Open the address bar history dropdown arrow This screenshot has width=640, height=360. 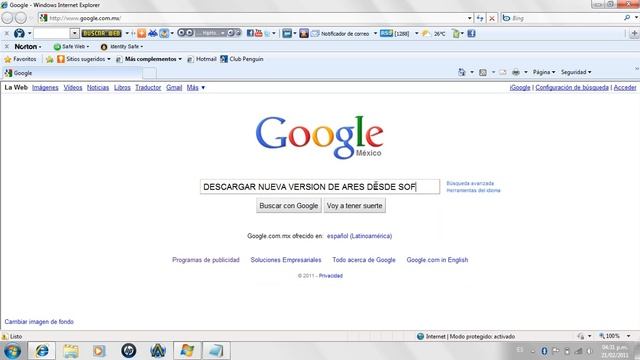[469, 18]
